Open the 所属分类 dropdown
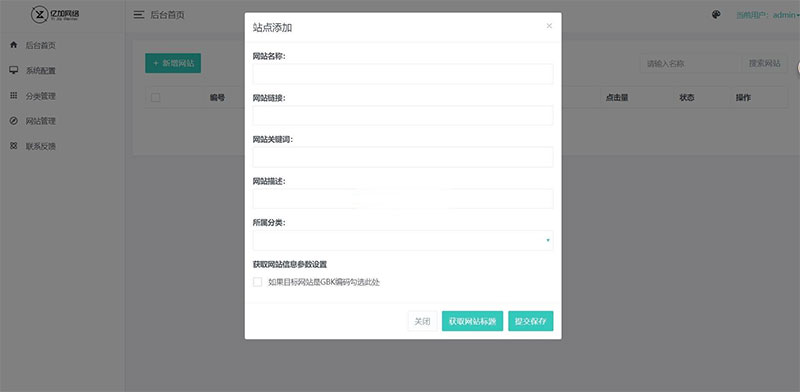 point(403,240)
